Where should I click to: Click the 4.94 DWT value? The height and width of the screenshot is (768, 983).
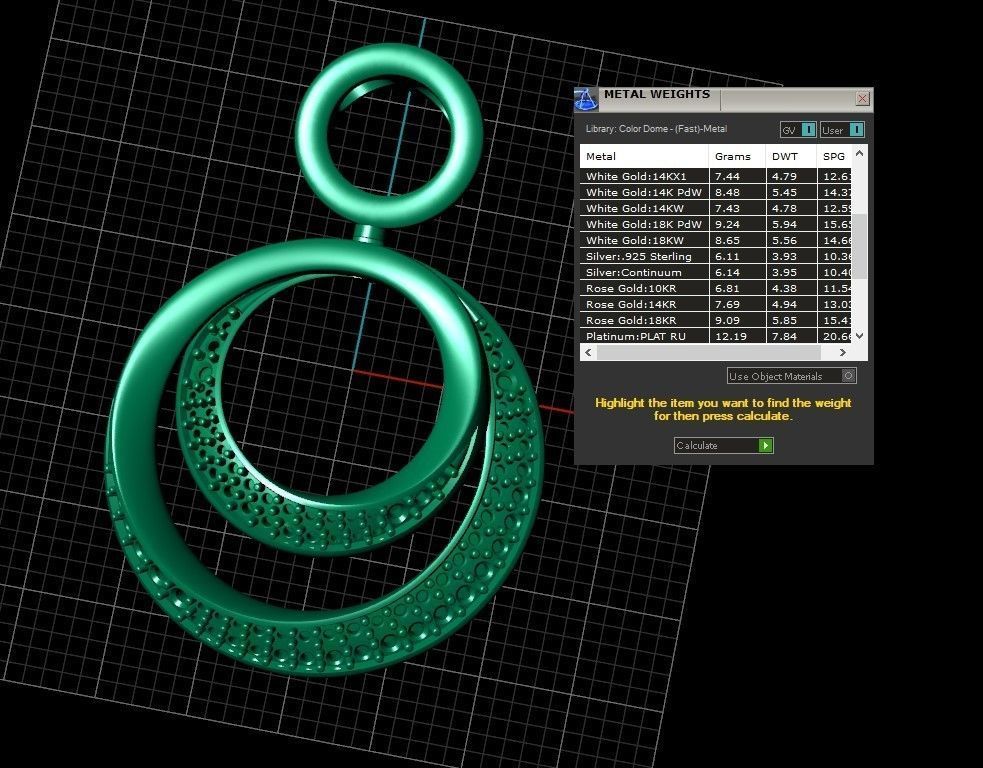784,304
